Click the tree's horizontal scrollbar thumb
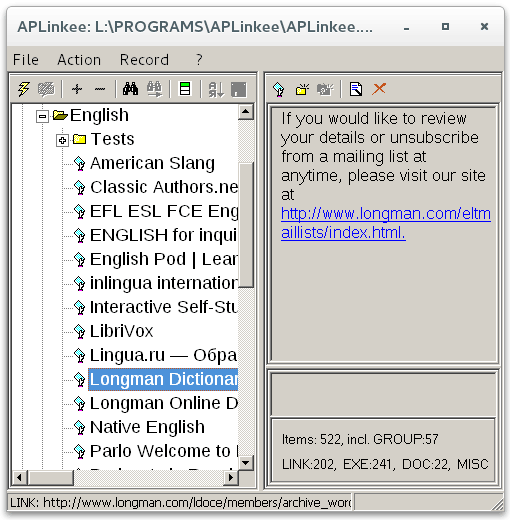Viewport: 510px width, 520px height. (x=50, y=478)
